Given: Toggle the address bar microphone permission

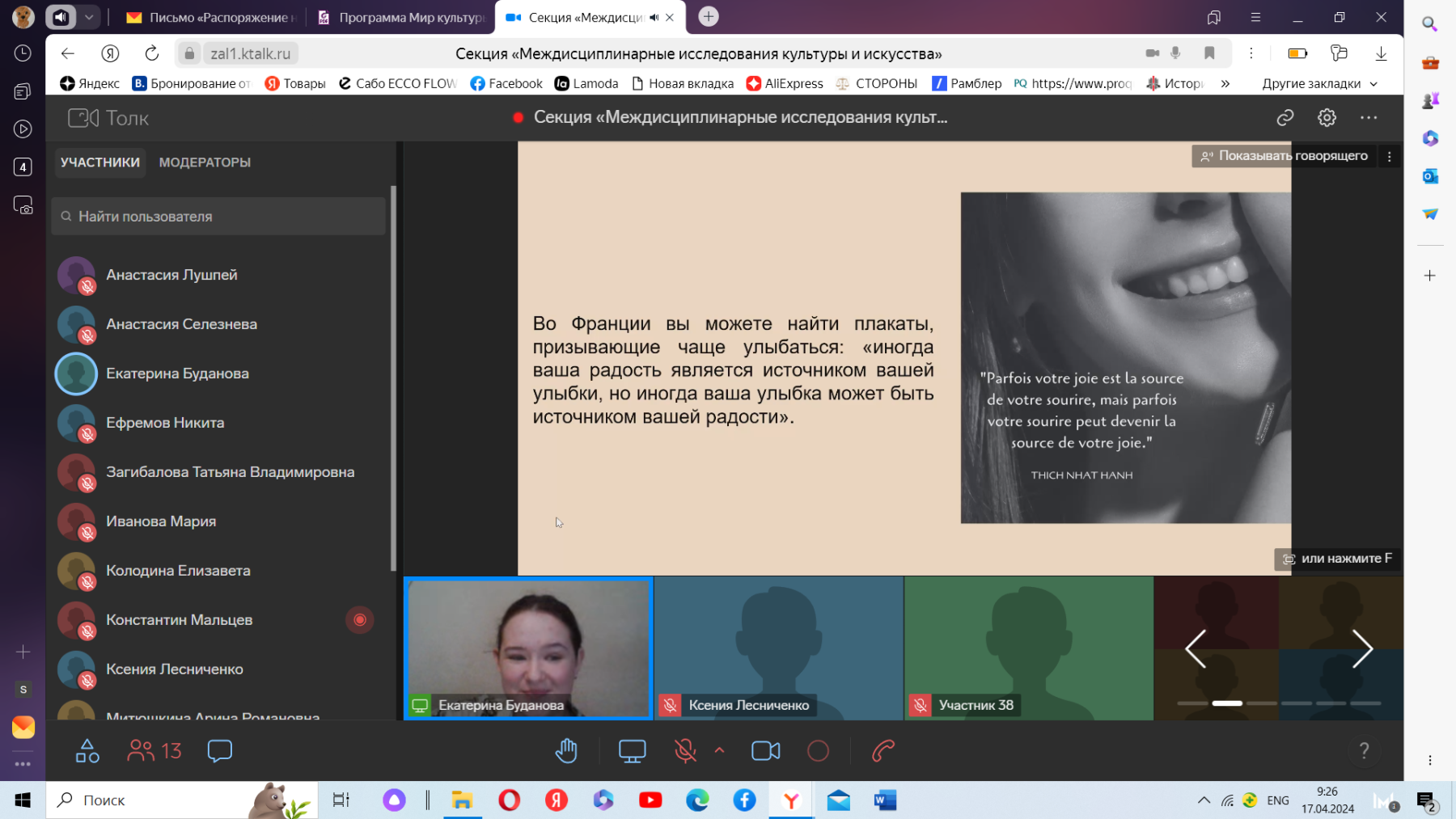Looking at the screenshot, I should pos(1175,53).
